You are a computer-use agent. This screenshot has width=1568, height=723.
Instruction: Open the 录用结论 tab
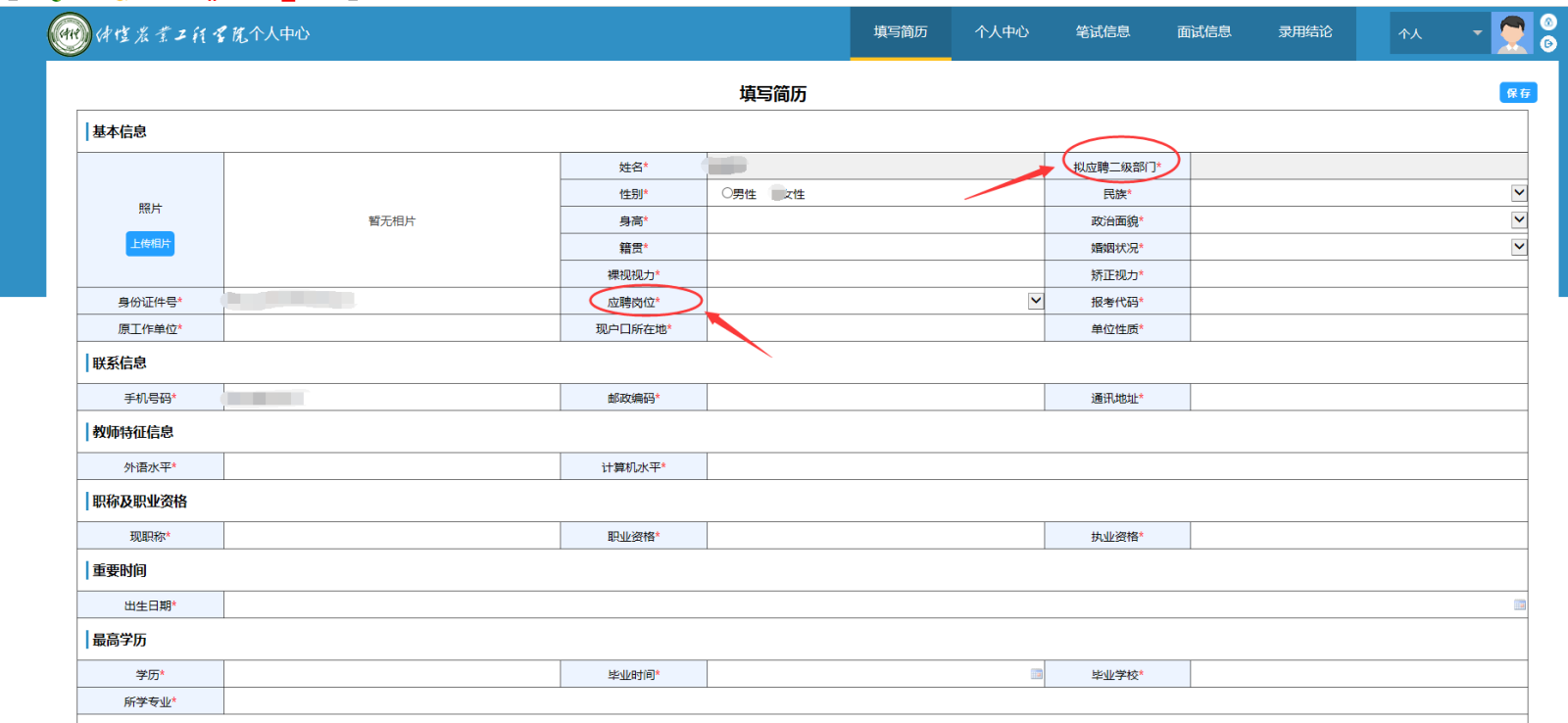[1305, 32]
